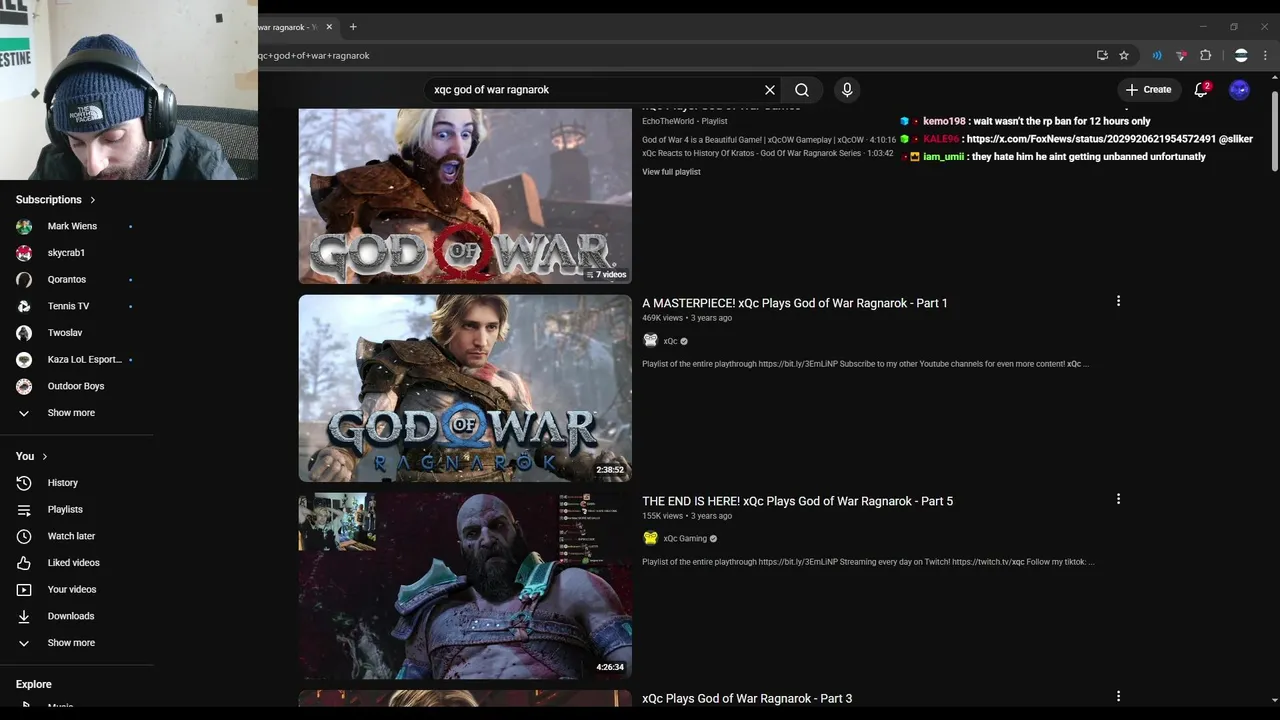Open the xQc channel name link
Screen dimensions: 1280x720
[x=671, y=341]
